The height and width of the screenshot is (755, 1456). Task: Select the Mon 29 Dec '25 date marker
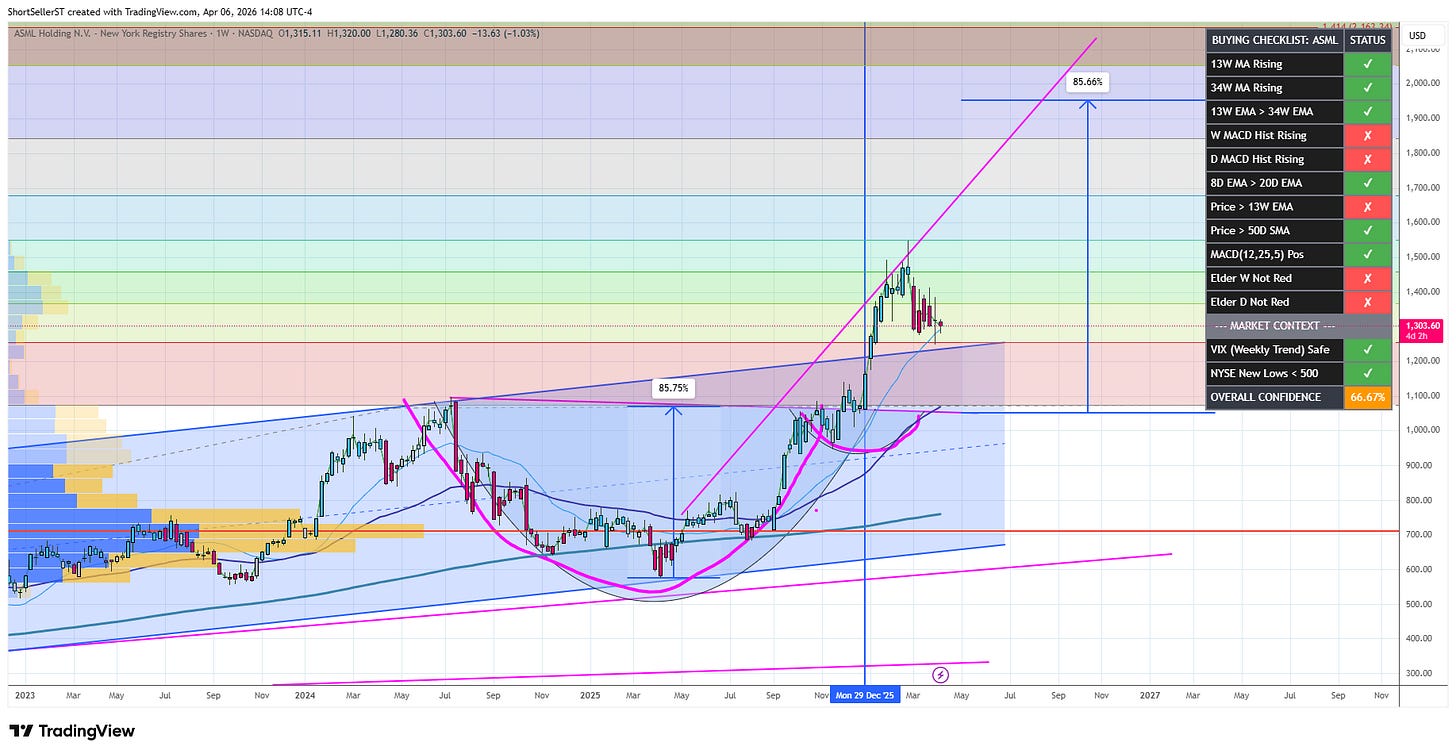(864, 695)
